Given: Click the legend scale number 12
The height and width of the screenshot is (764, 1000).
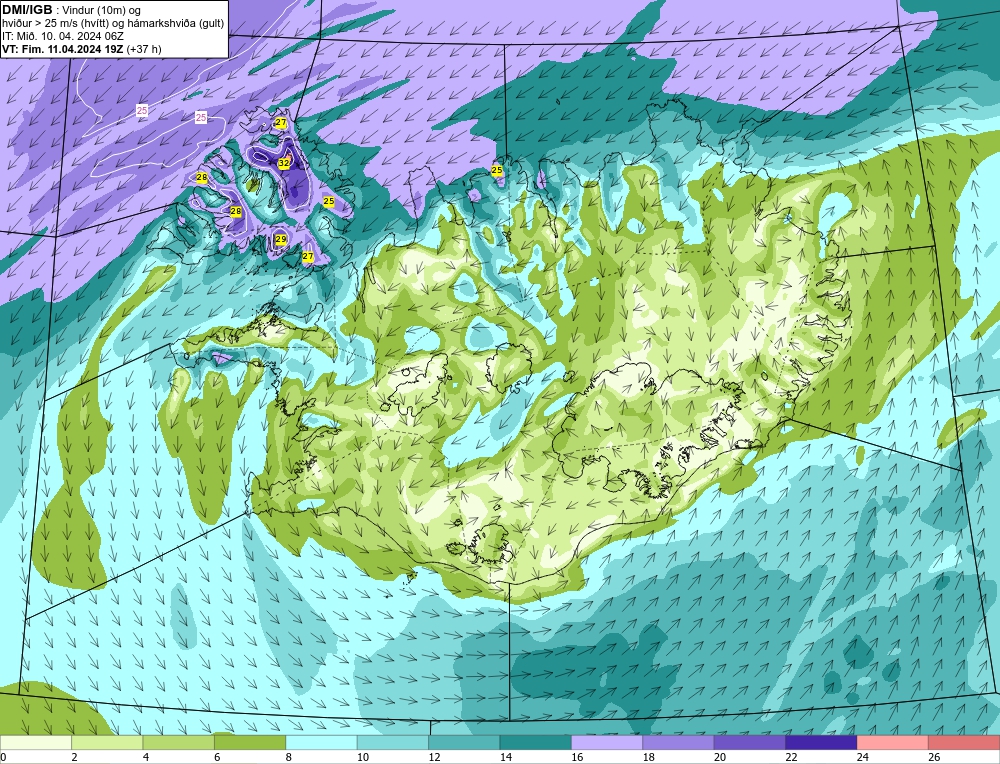Looking at the screenshot, I should coord(434,757).
